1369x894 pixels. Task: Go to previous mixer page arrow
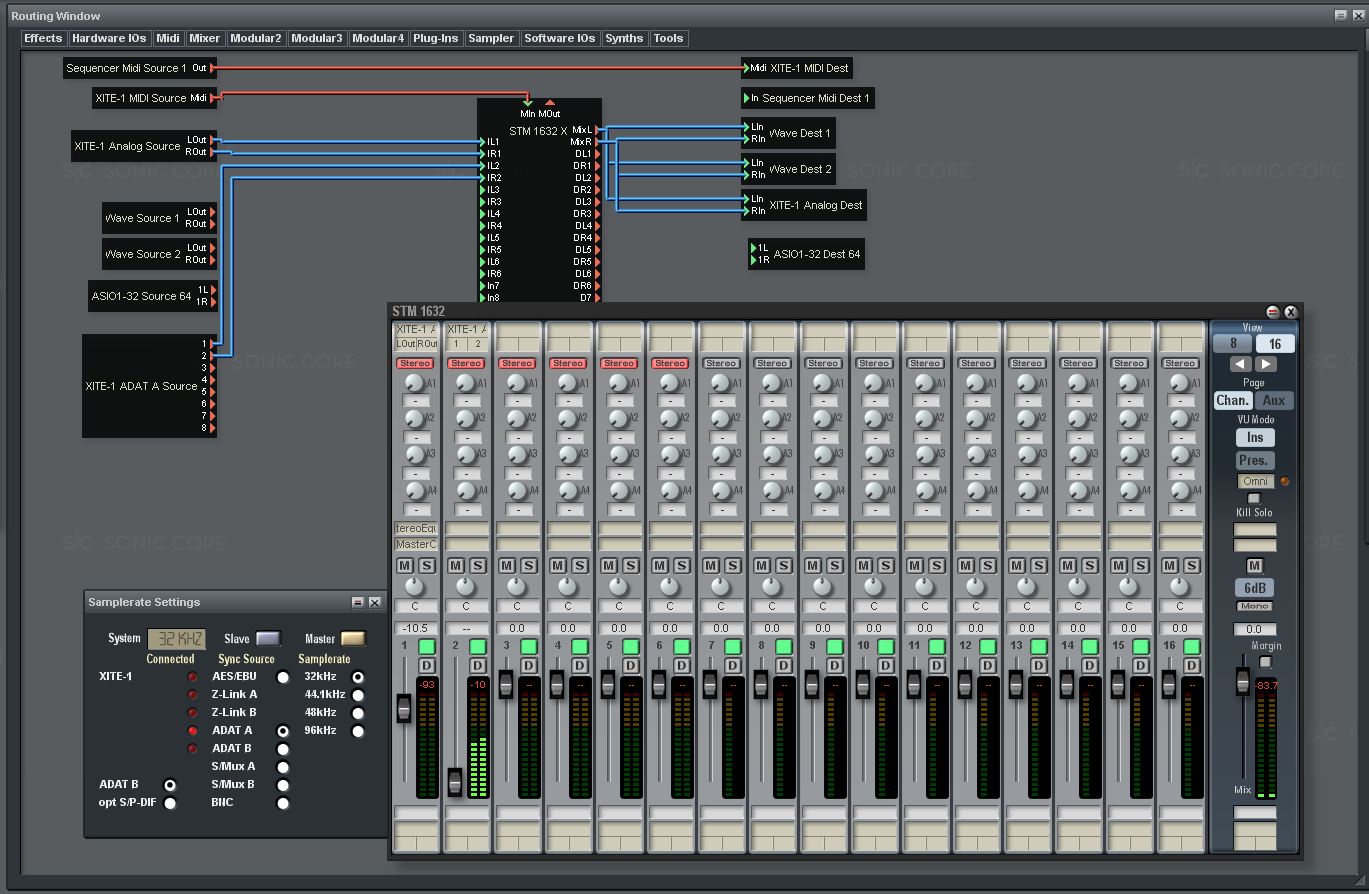click(1241, 364)
